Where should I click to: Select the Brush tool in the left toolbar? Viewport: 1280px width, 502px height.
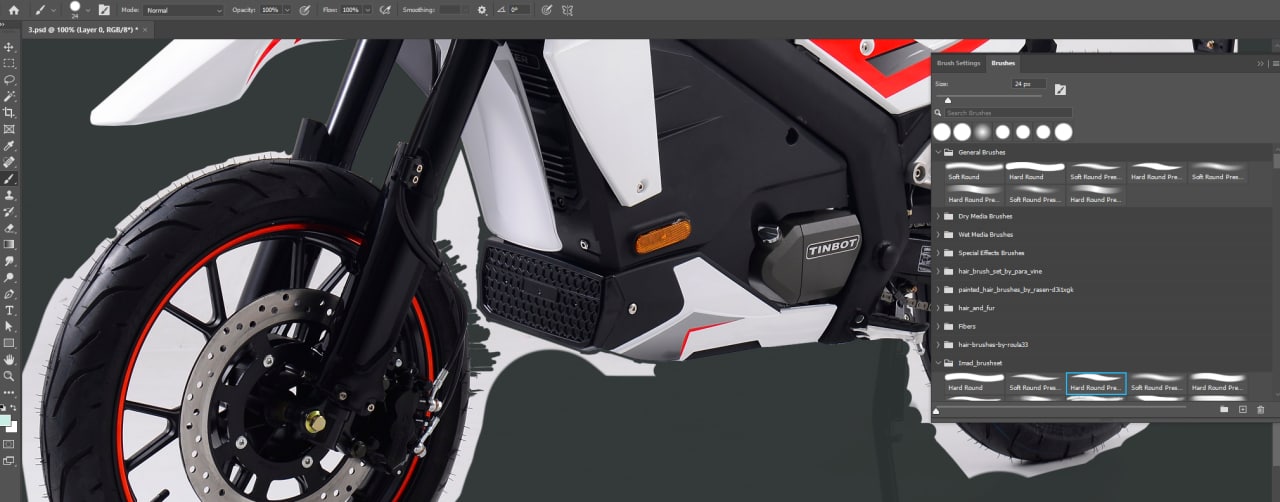point(9,178)
